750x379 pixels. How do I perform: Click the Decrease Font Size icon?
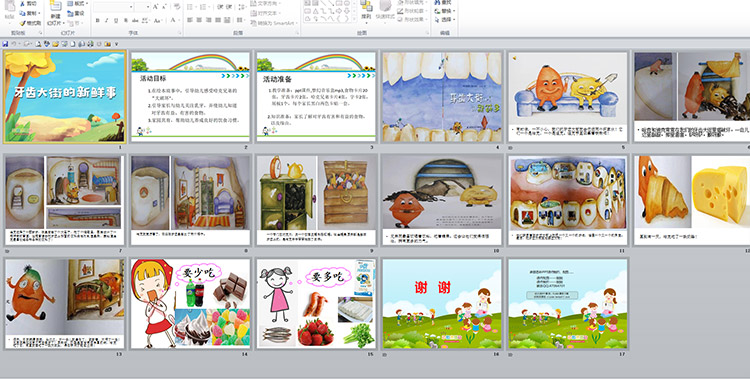coord(166,7)
